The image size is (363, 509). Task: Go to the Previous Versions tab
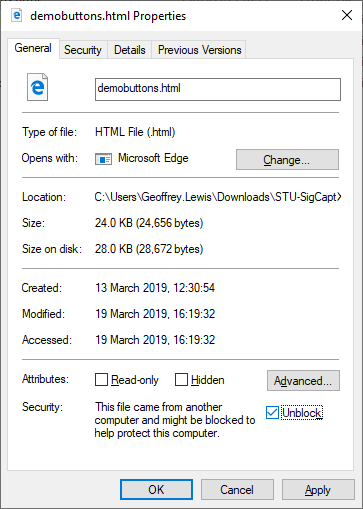point(199,50)
